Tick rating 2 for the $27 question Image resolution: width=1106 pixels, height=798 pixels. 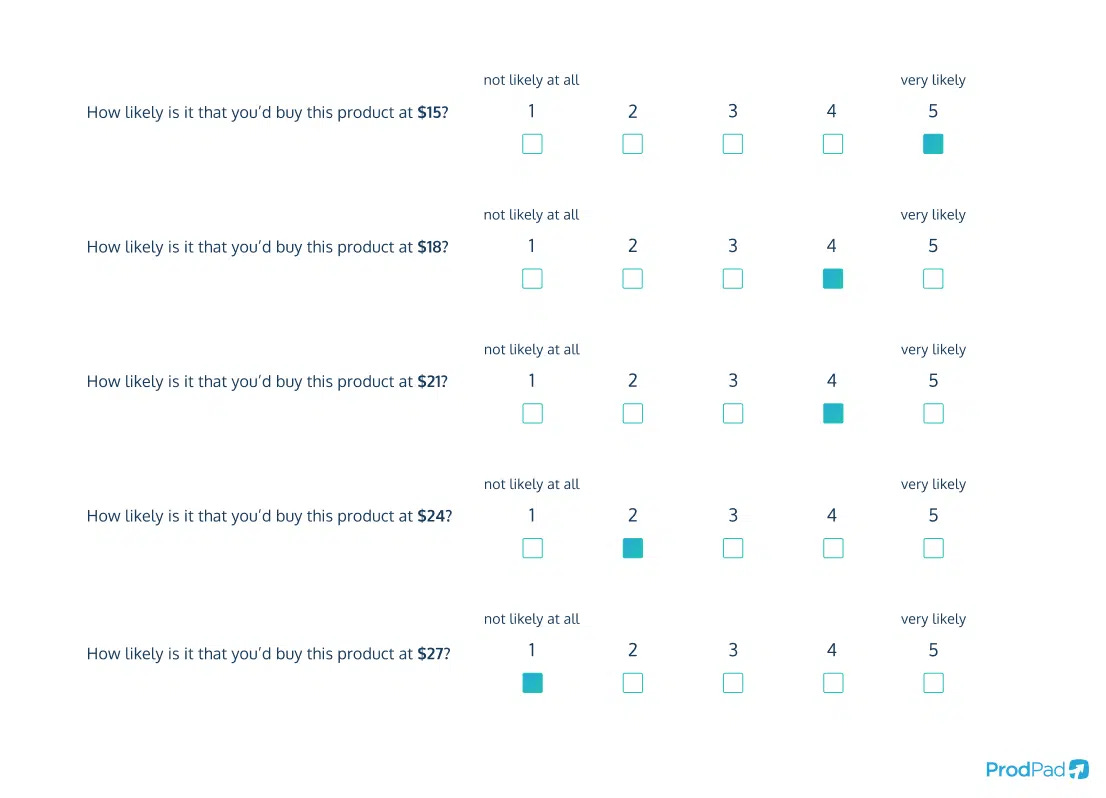633,683
